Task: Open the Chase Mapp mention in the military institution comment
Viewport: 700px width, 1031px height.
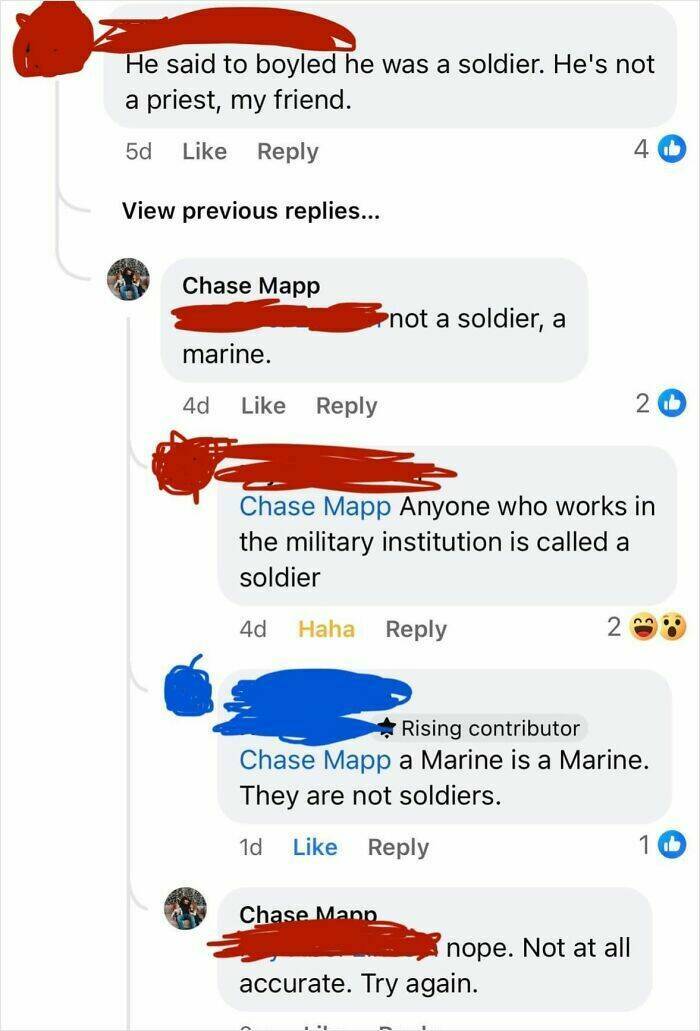Action: pos(315,506)
